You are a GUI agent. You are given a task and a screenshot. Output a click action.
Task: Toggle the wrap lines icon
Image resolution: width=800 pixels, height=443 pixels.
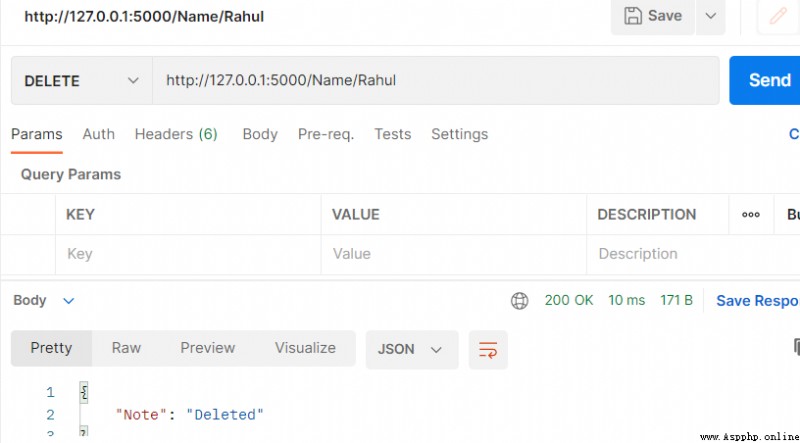point(488,350)
